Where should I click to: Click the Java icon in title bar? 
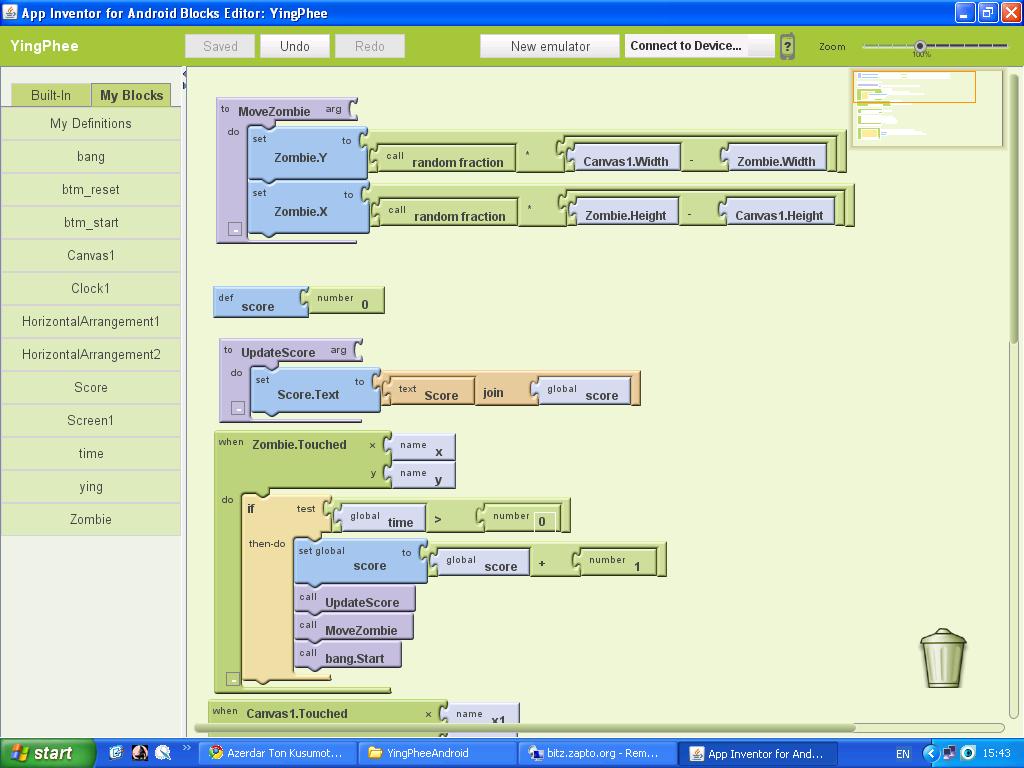tap(10, 12)
